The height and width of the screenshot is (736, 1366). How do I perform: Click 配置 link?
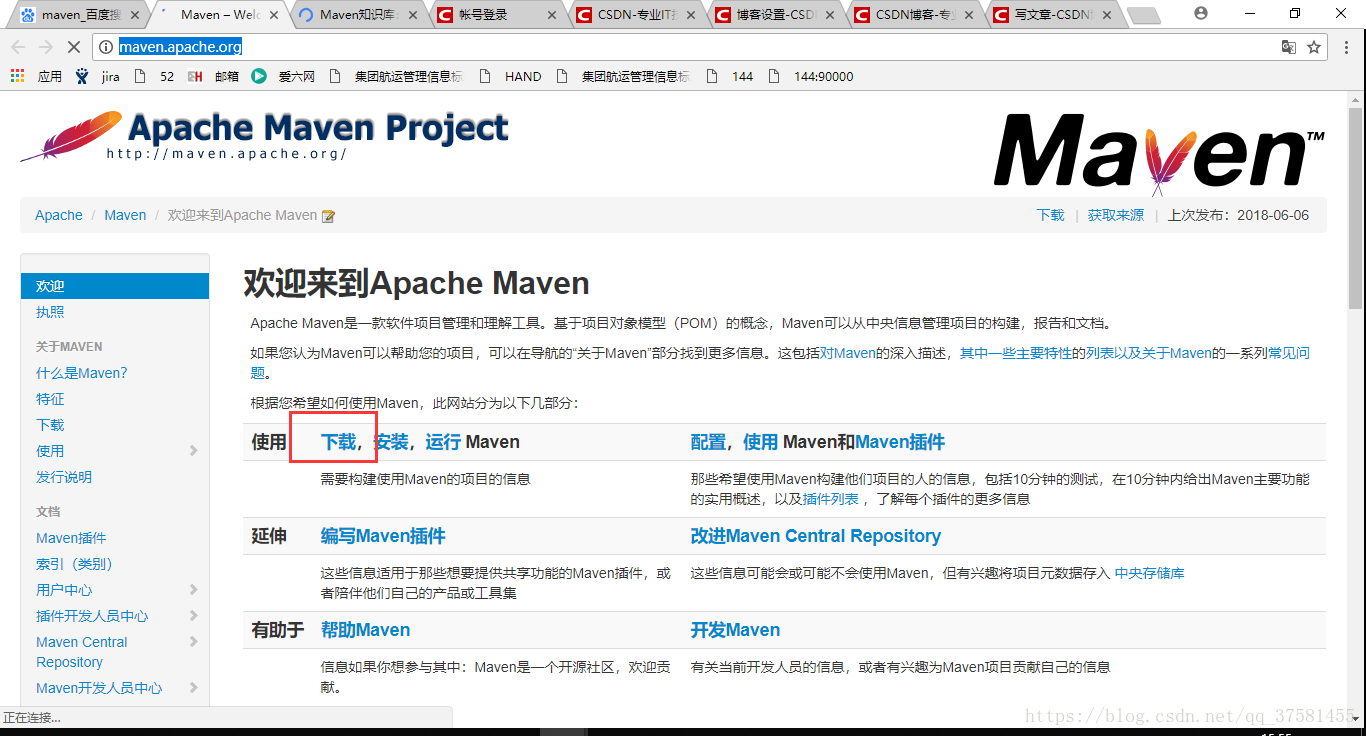(708, 442)
